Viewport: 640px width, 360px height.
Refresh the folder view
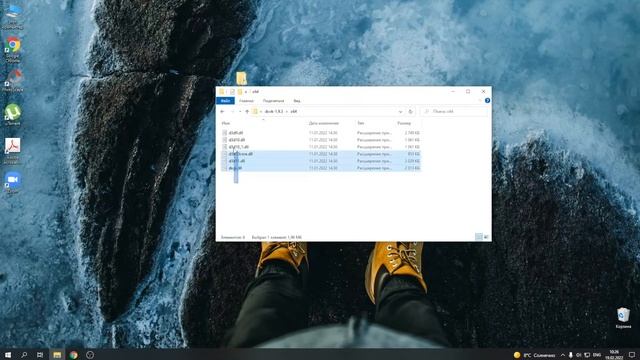(x=411, y=111)
